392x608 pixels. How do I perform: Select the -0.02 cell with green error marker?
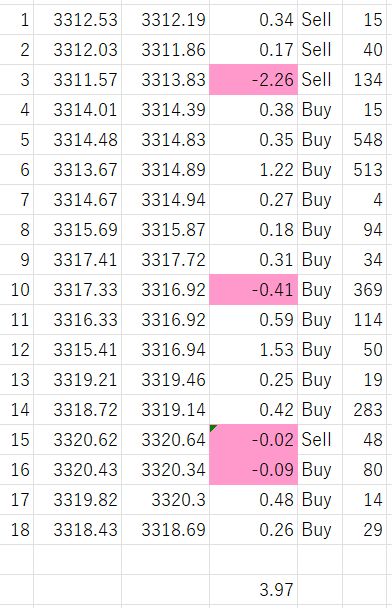254,439
